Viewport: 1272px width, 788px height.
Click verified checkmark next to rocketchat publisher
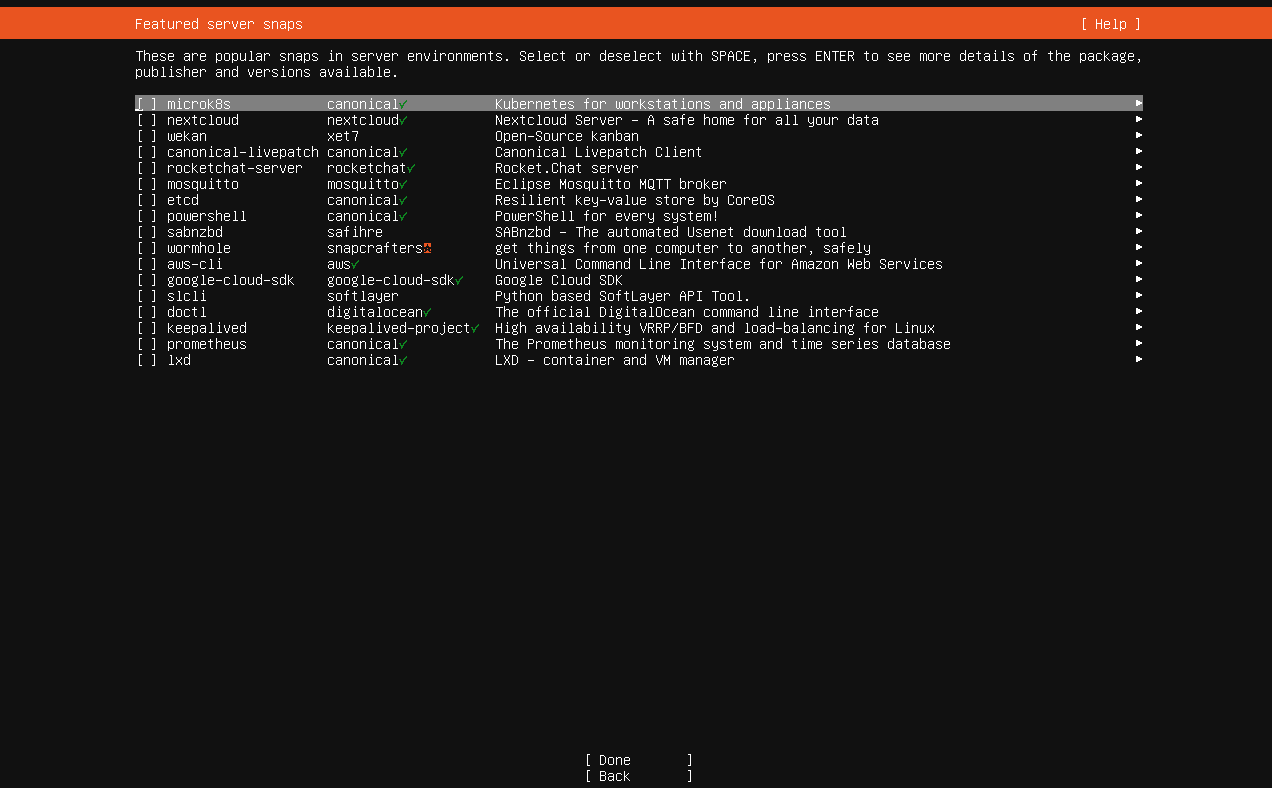click(411, 168)
